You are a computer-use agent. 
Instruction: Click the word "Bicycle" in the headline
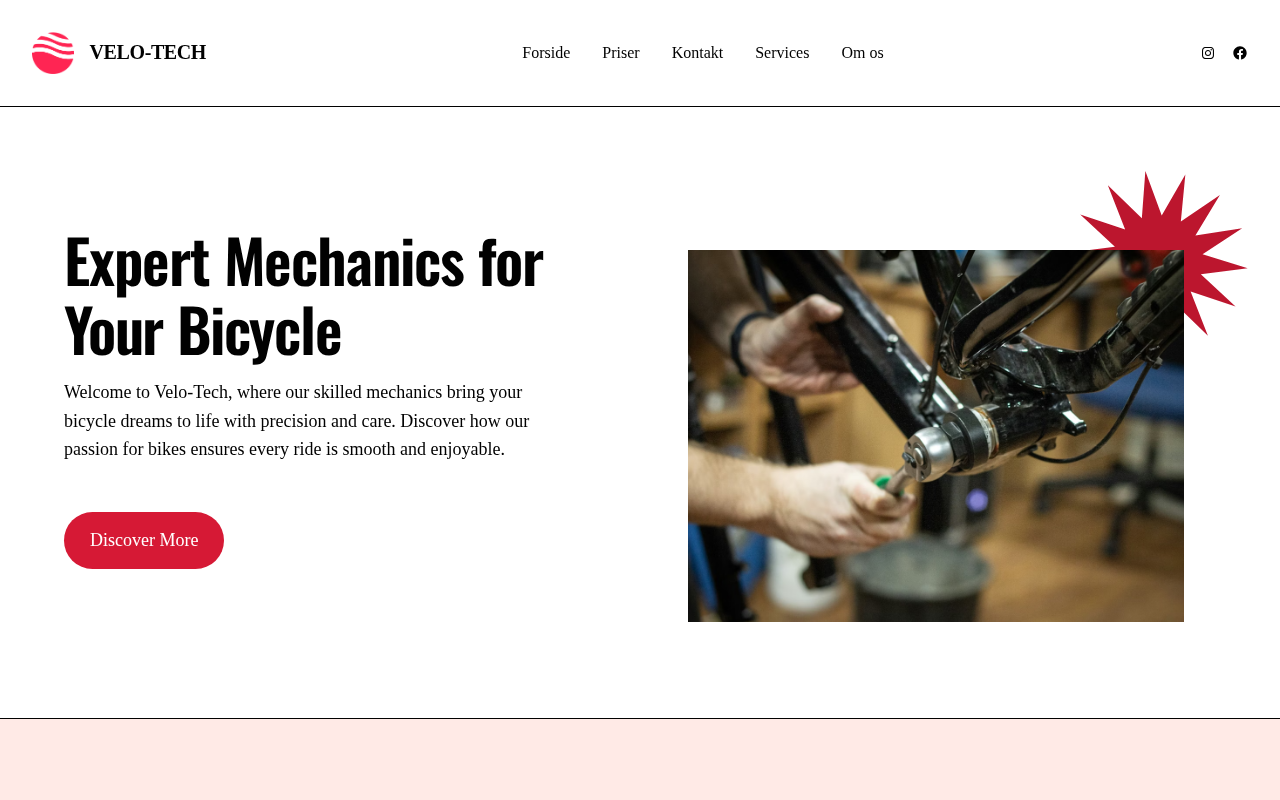pos(259,331)
